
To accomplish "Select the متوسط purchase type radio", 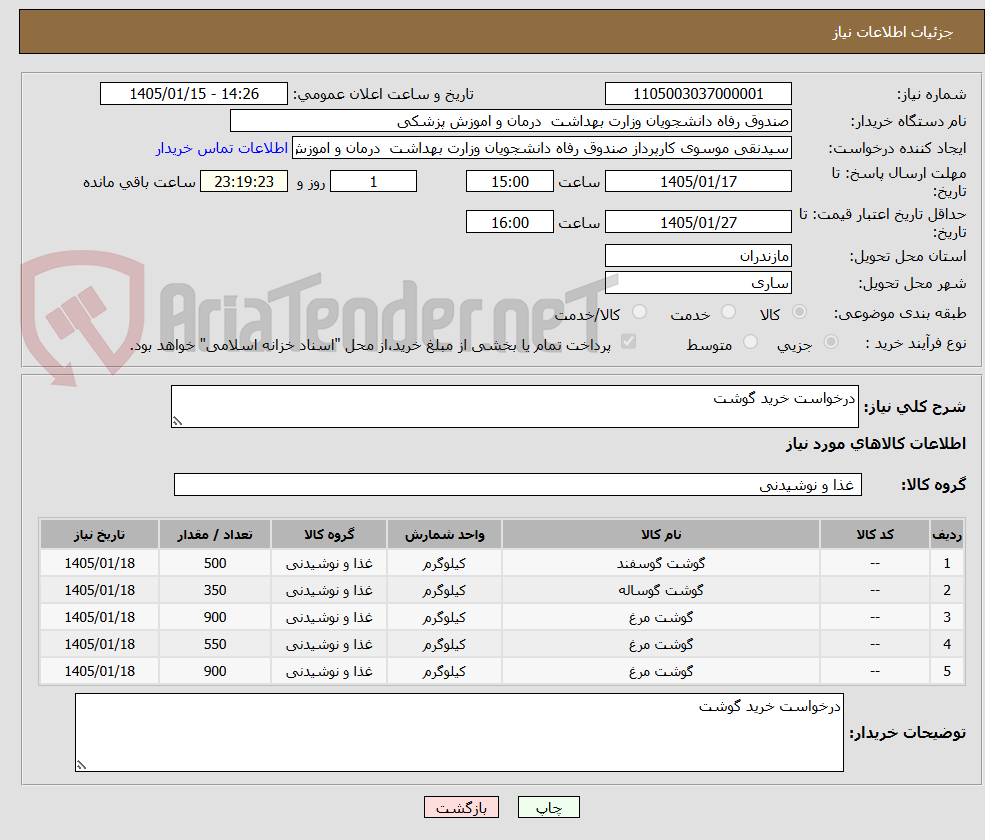I will (750, 342).
